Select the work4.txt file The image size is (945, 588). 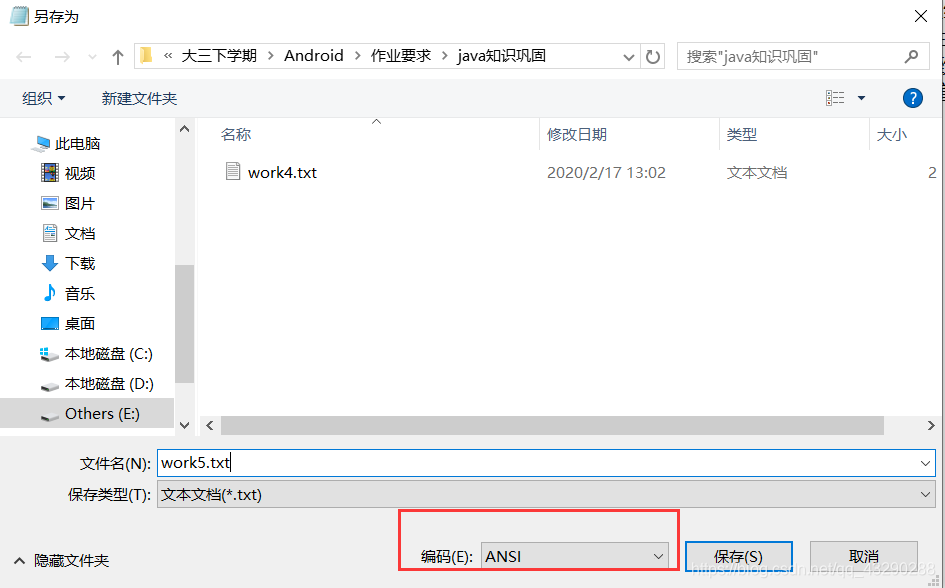click(282, 173)
